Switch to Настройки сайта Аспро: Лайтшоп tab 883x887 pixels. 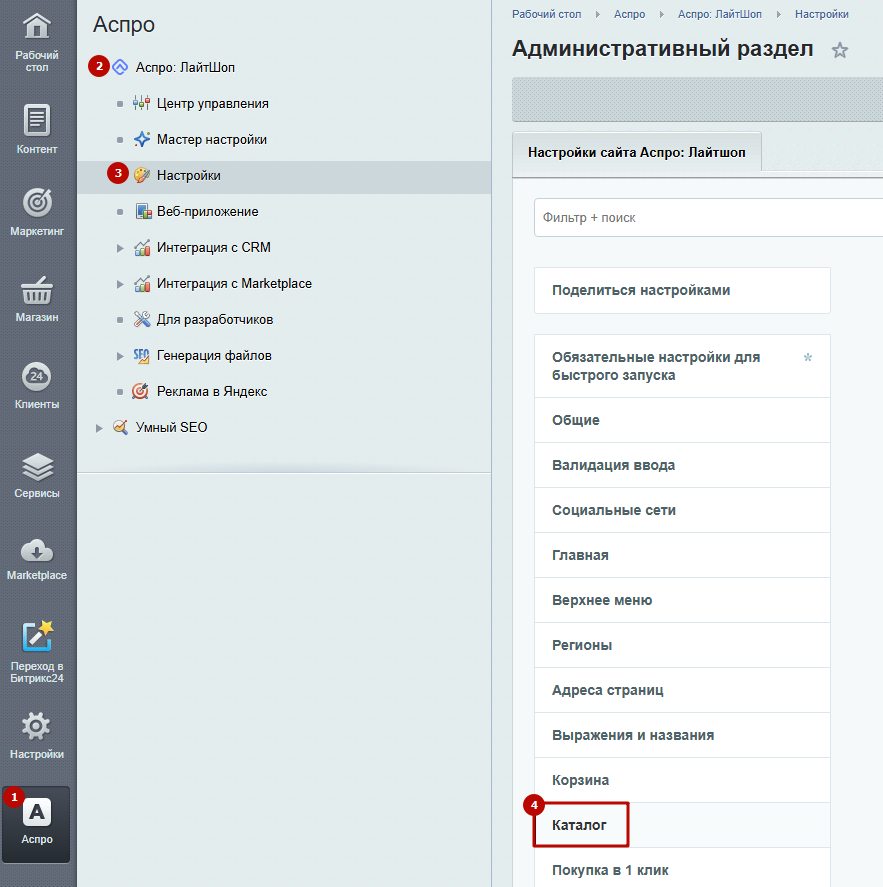click(636, 152)
